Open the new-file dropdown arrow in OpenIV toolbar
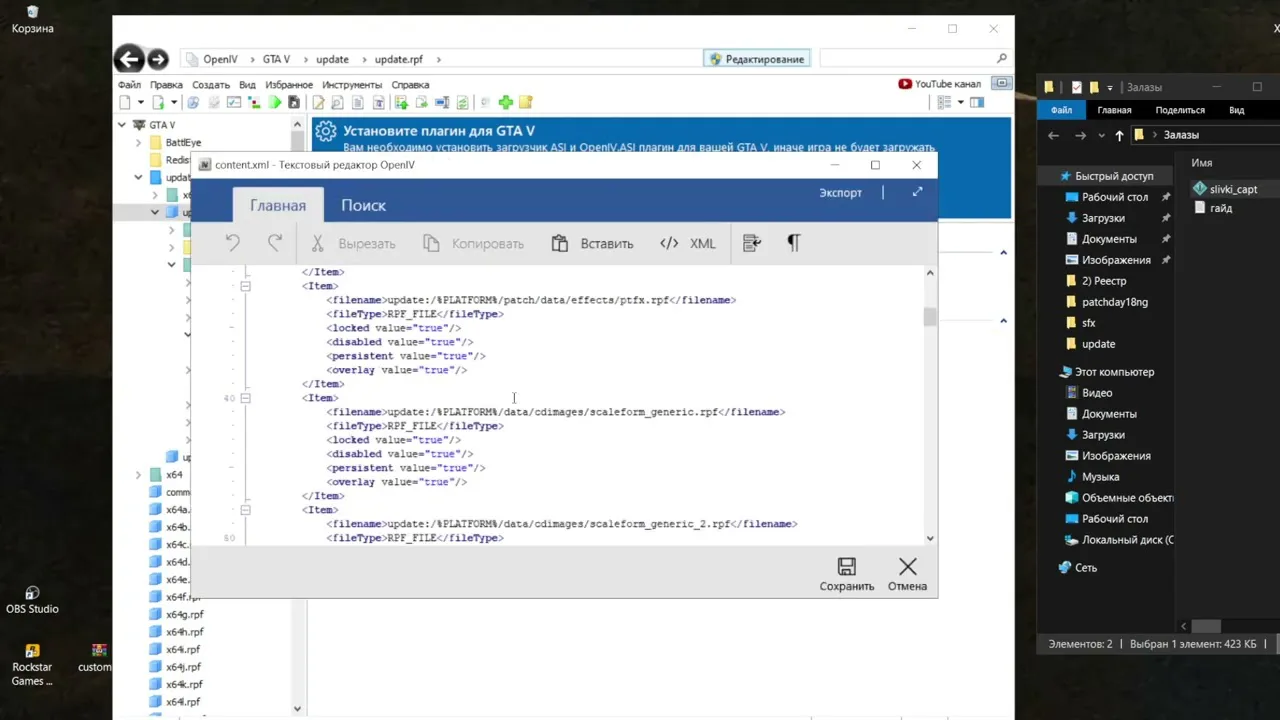1280x720 pixels. pos(141,102)
